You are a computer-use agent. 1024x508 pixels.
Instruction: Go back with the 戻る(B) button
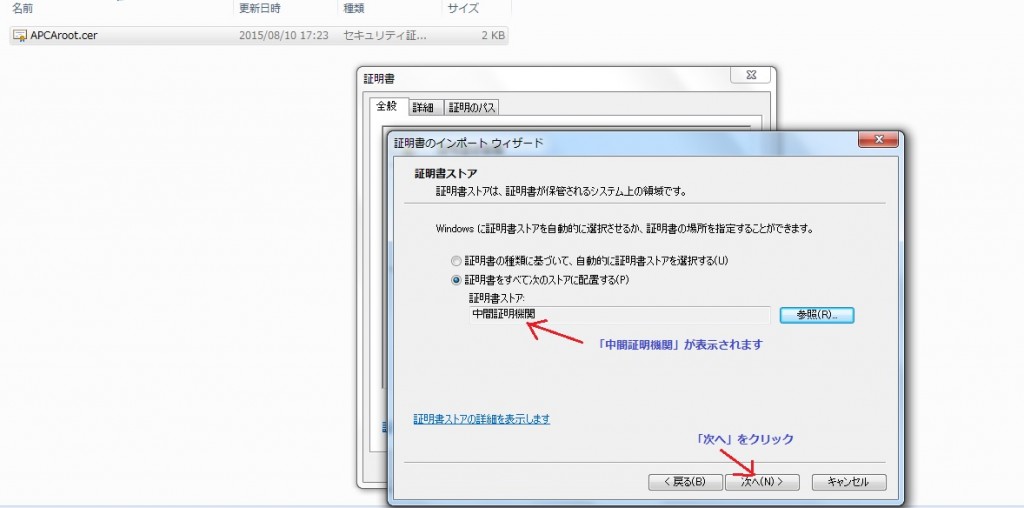click(685, 482)
